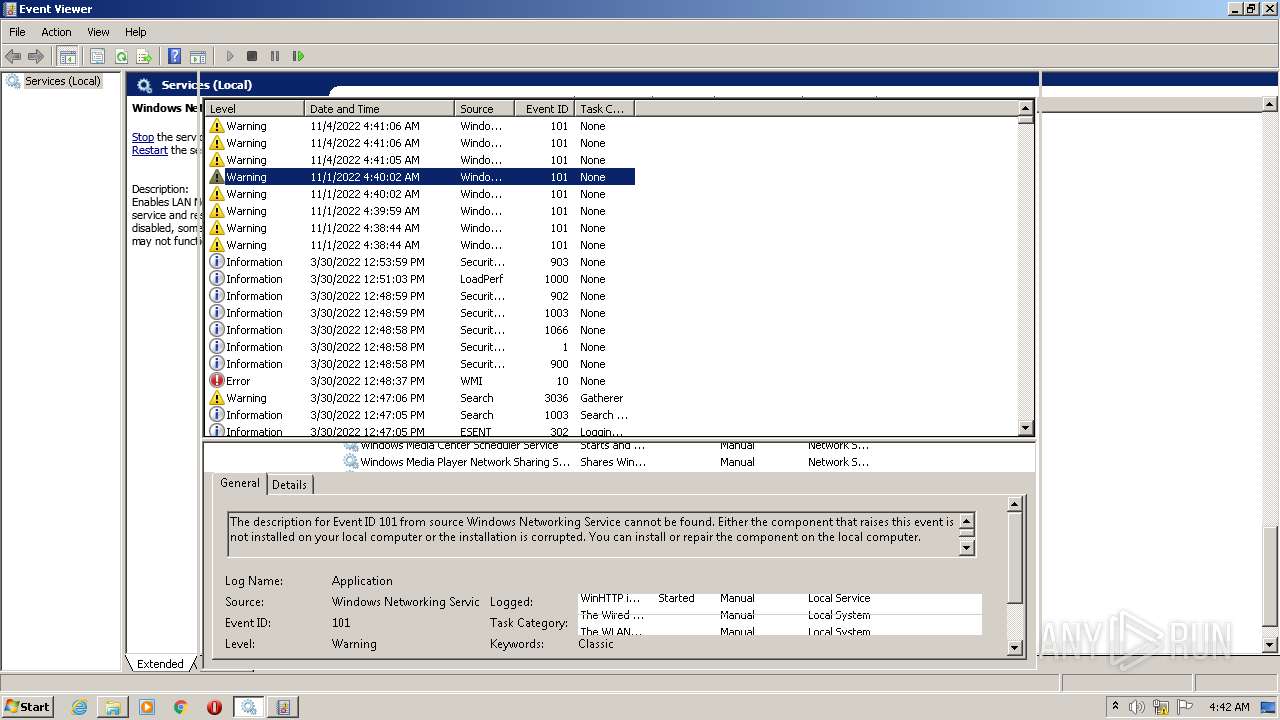Select the LoadPerf Information event row
This screenshot has height=720, width=1280.
(420, 279)
